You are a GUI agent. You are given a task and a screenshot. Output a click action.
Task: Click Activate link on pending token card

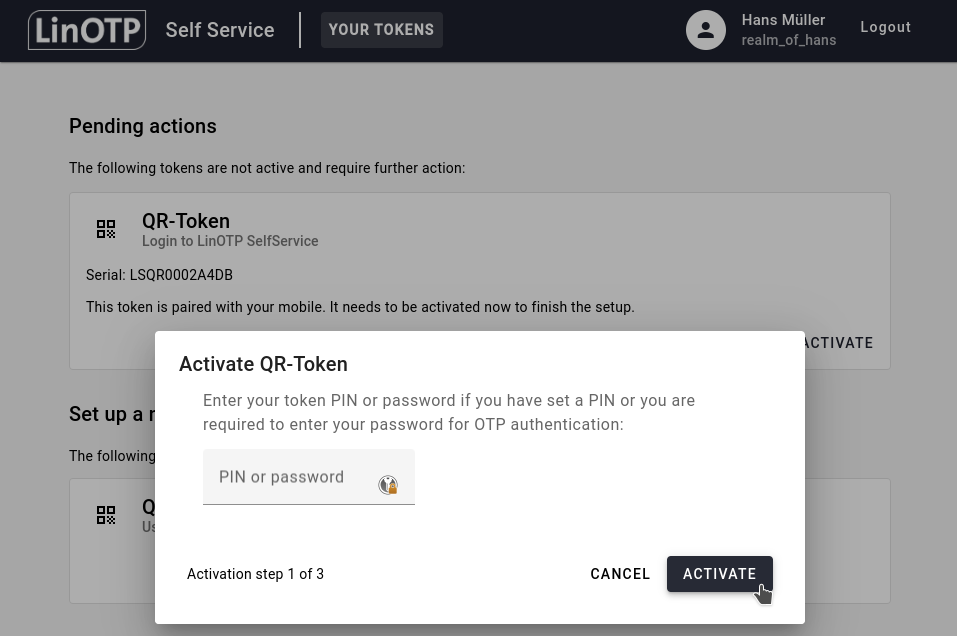(838, 343)
